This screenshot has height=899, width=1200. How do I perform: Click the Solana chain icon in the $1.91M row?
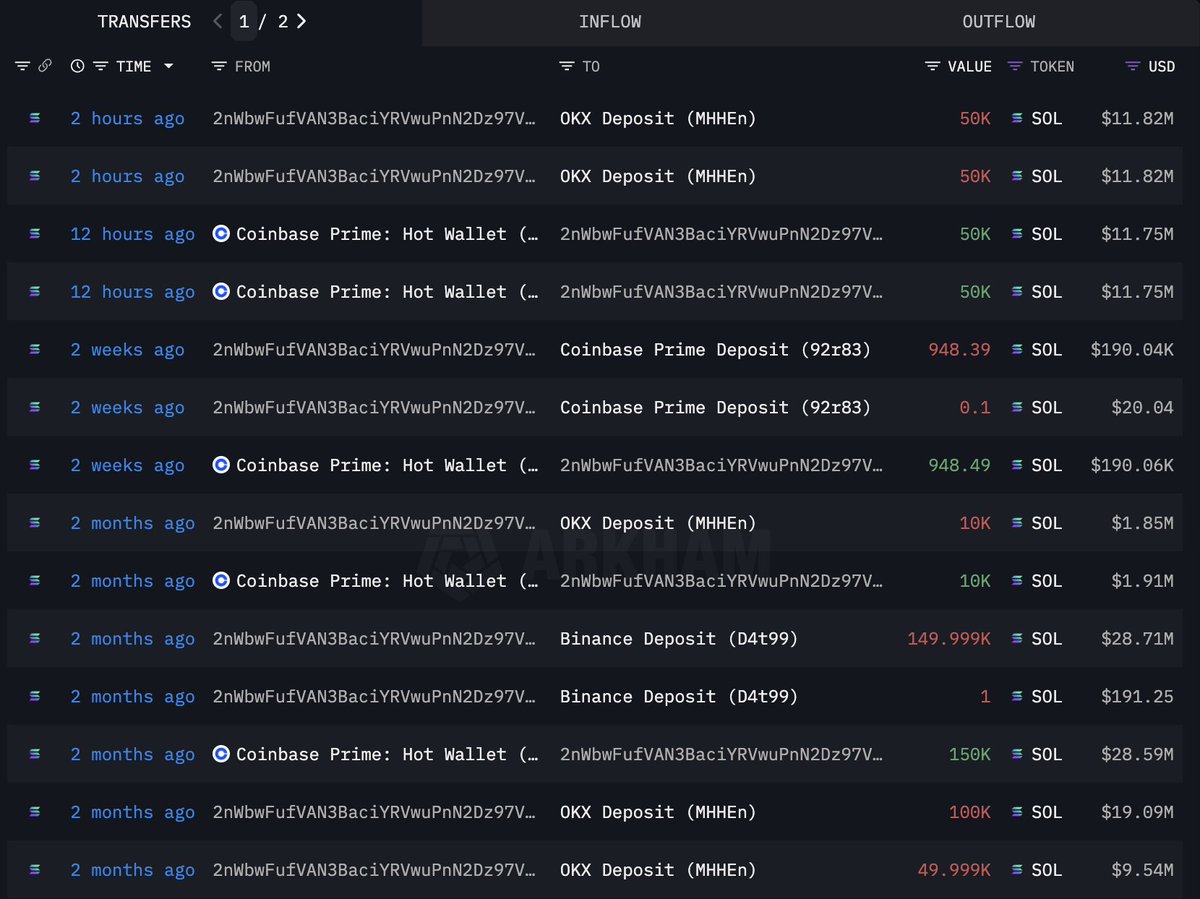pos(36,581)
